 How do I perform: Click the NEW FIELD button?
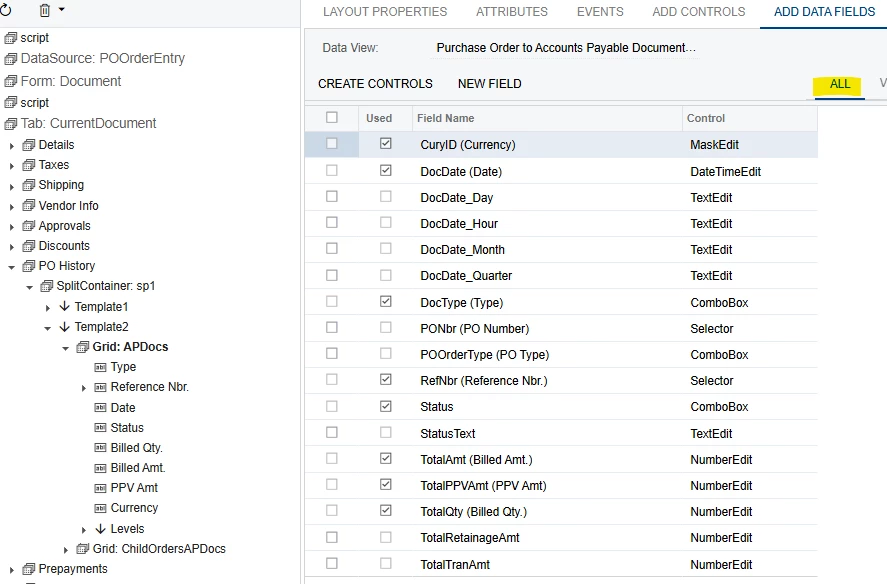pos(489,84)
